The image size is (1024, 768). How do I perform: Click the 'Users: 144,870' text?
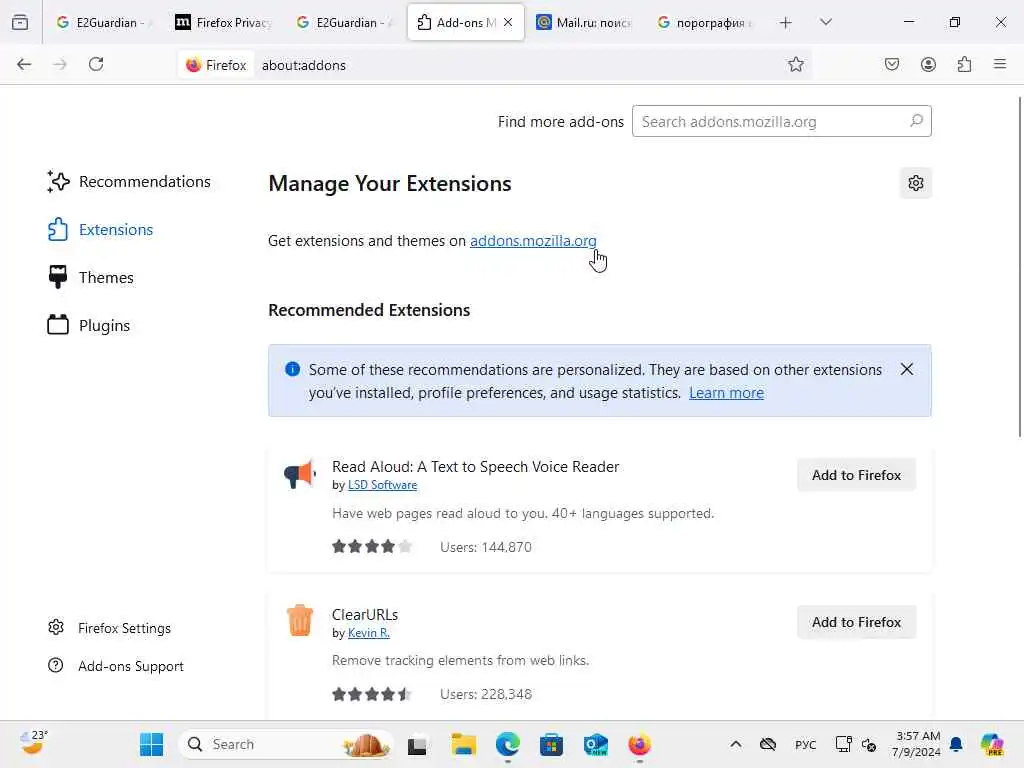(486, 547)
